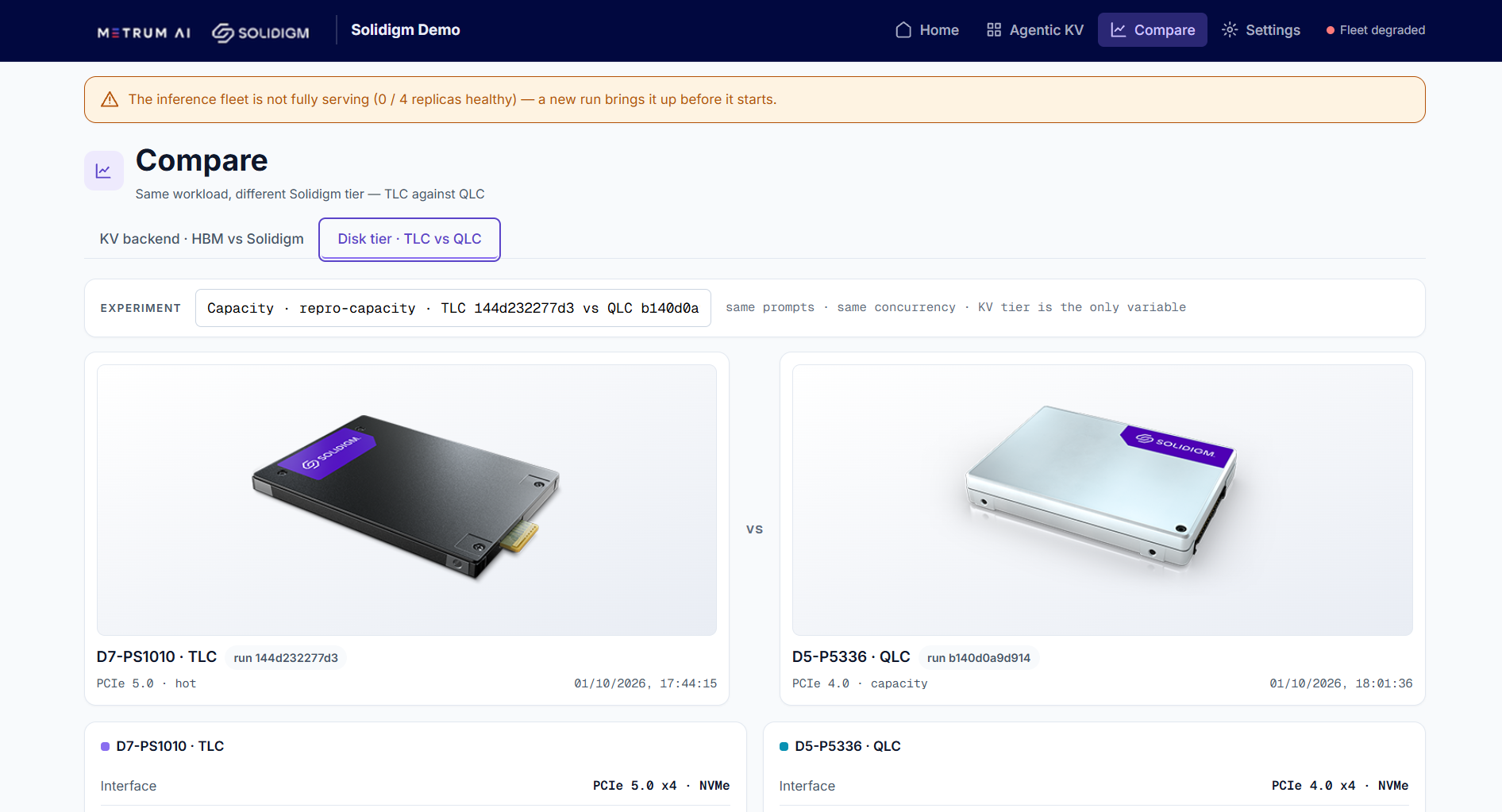1502x812 pixels.
Task: Click the Fleet degraded status indicator
Action: [x=1375, y=30]
